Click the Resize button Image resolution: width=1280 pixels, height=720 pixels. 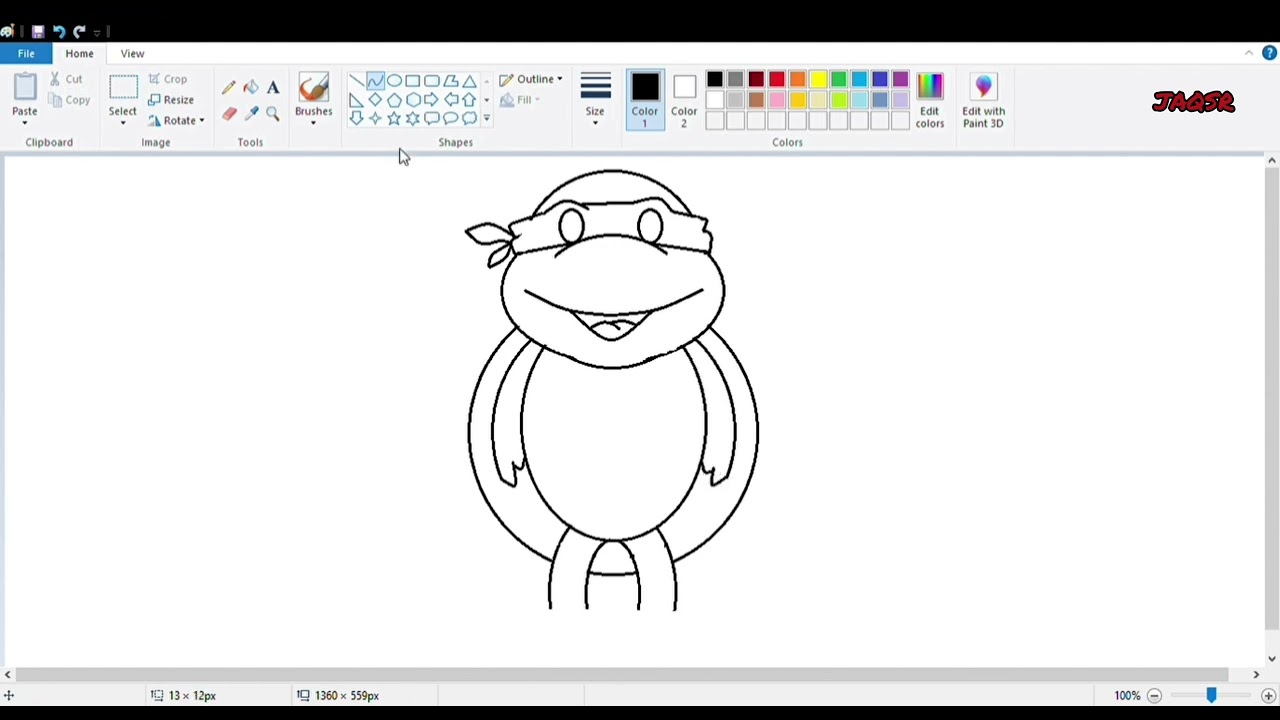tap(171, 100)
